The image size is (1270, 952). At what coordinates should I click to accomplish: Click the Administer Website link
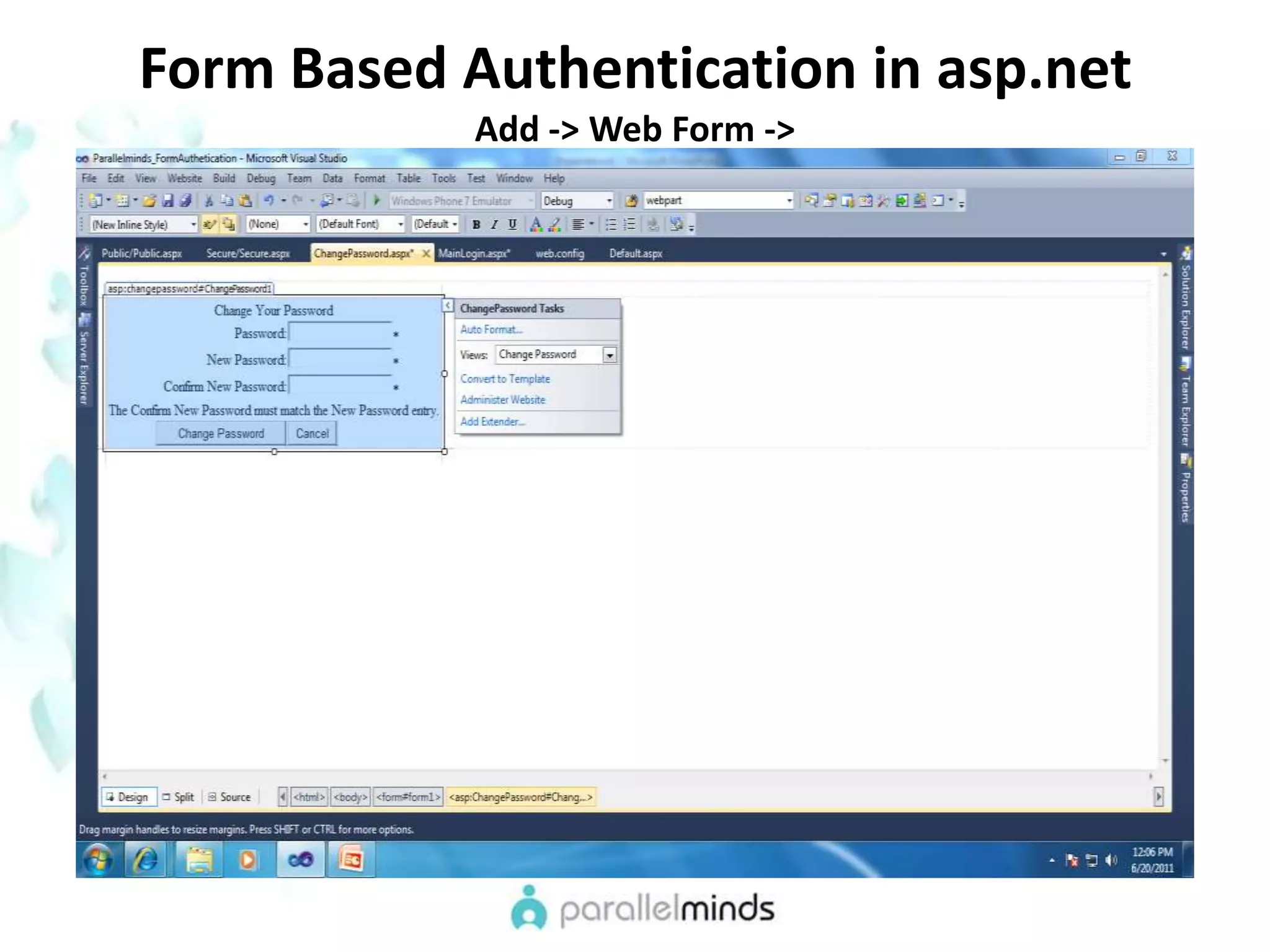(x=502, y=400)
